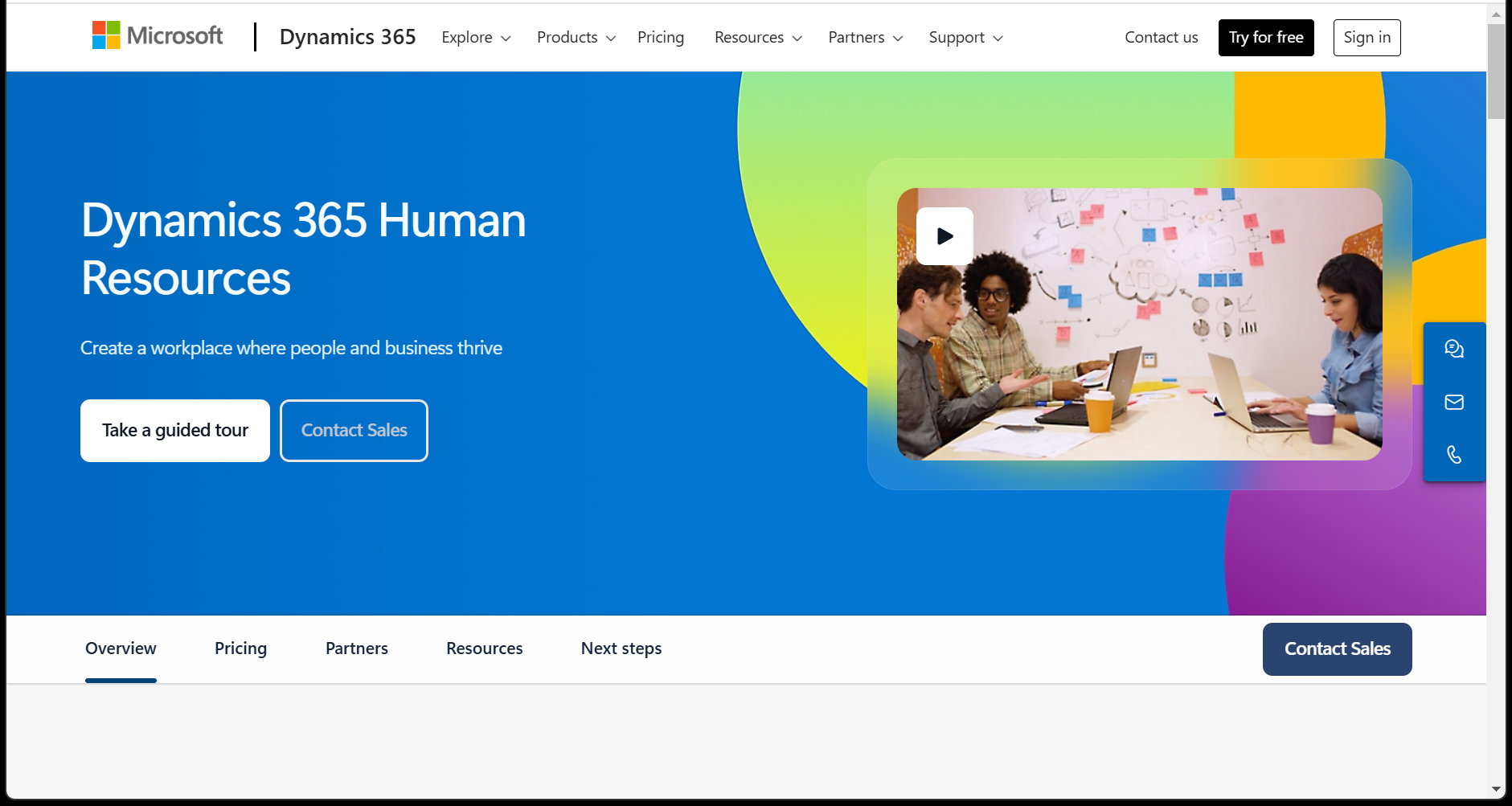The image size is (1512, 806).
Task: Start the guided tour
Action: (x=174, y=431)
